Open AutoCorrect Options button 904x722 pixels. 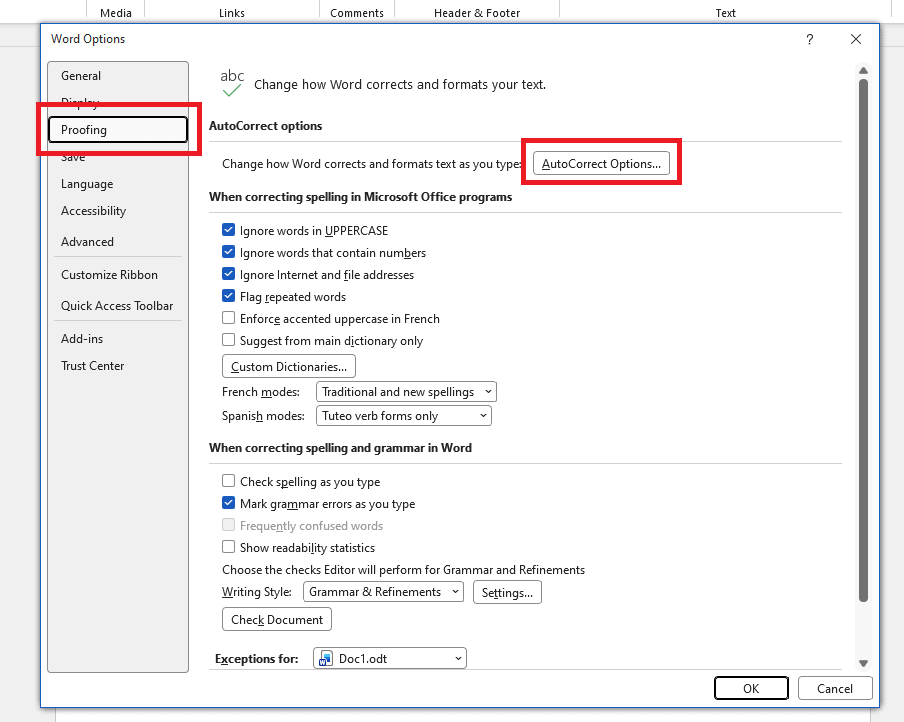(601, 164)
